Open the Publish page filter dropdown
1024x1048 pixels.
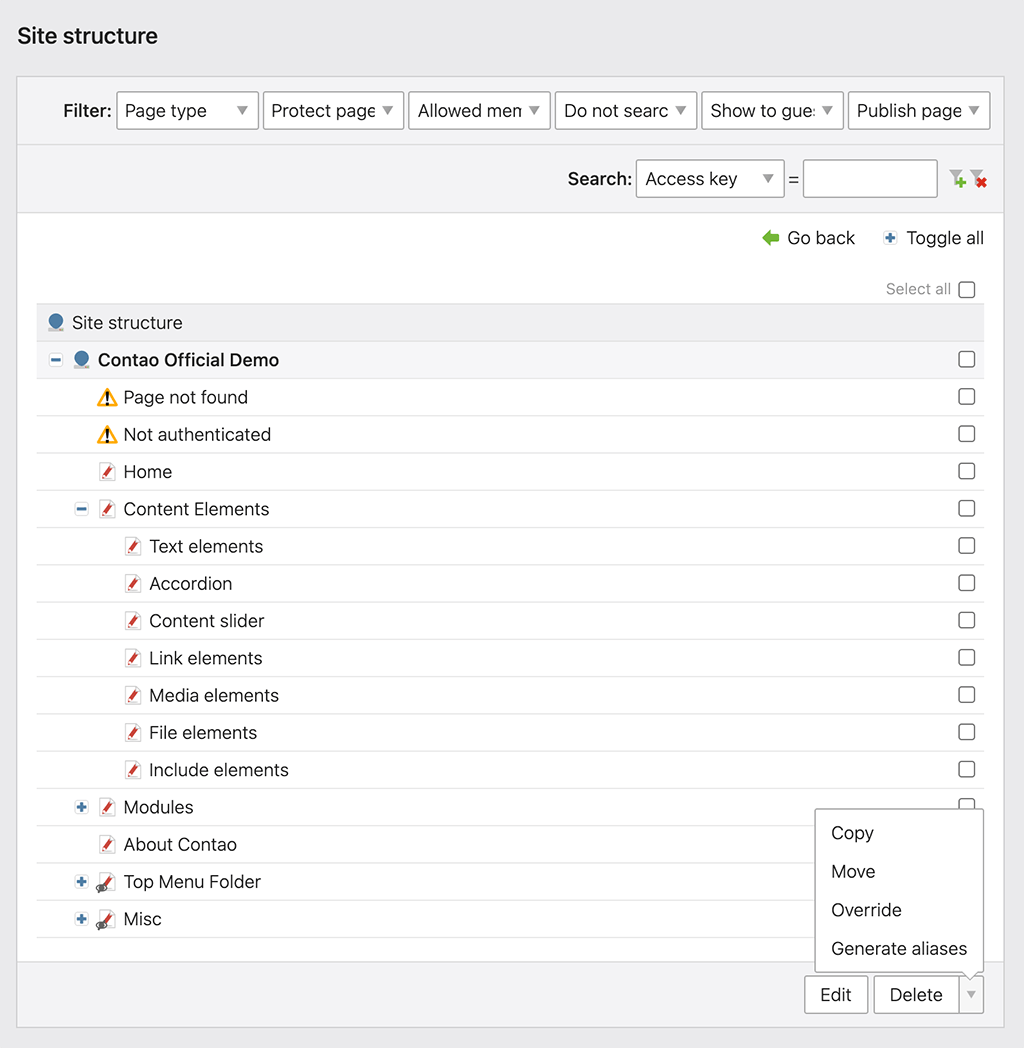919,111
